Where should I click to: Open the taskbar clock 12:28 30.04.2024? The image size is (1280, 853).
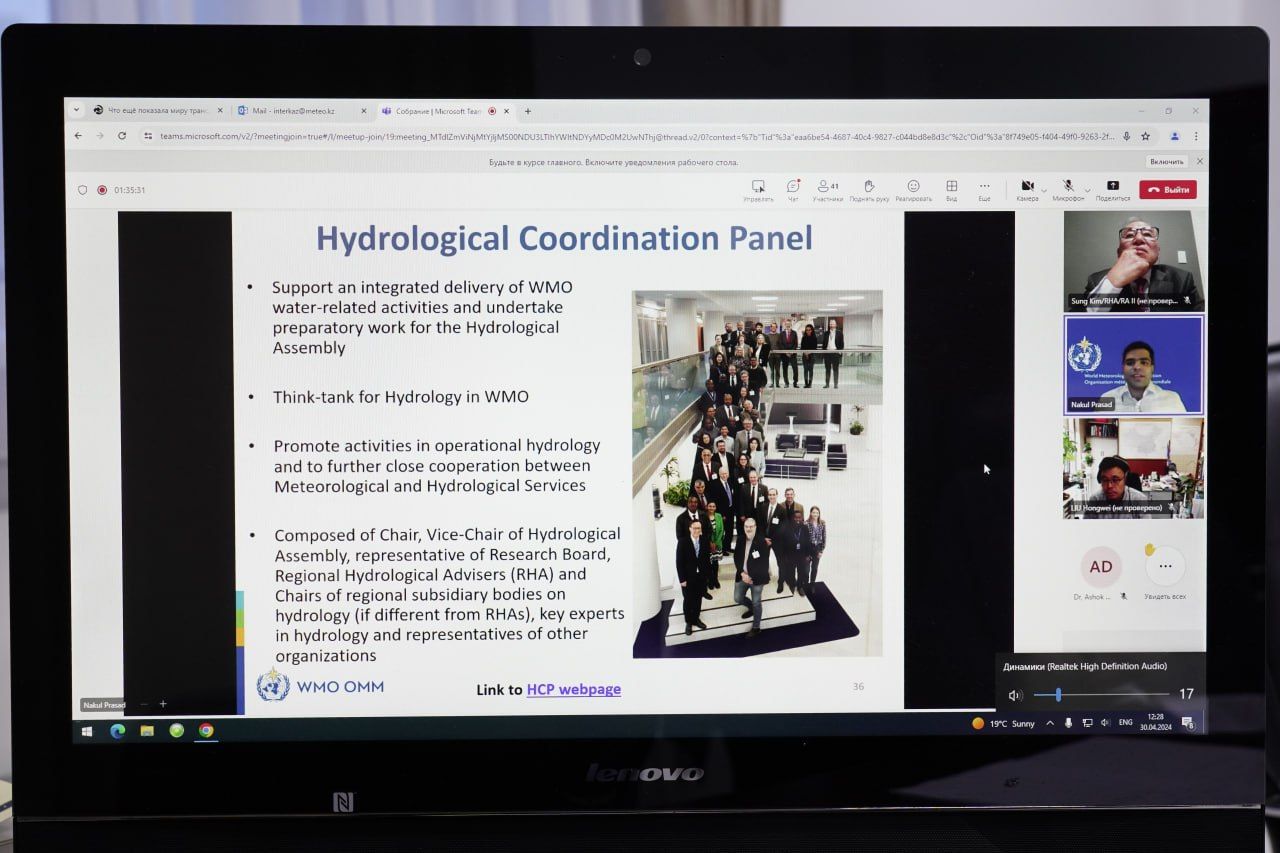(1155, 722)
